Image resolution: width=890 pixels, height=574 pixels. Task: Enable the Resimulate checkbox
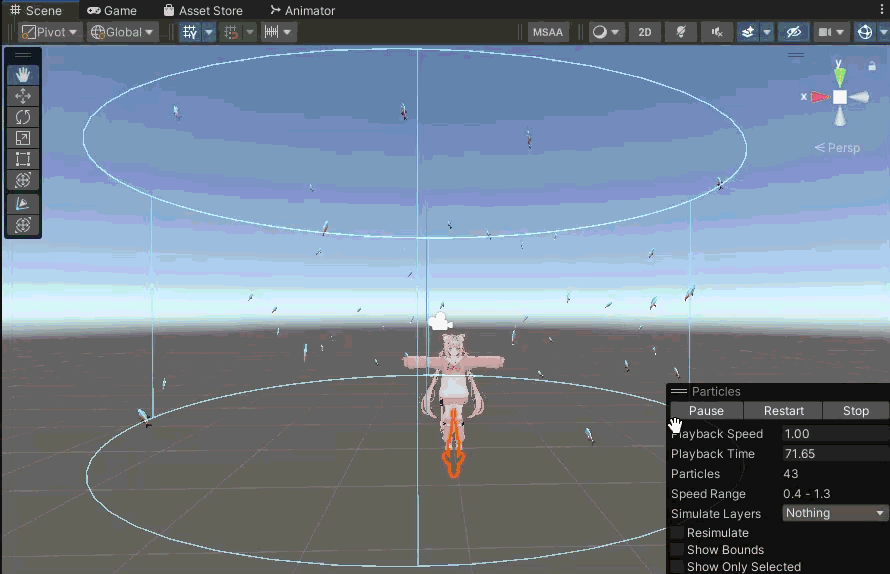click(677, 533)
